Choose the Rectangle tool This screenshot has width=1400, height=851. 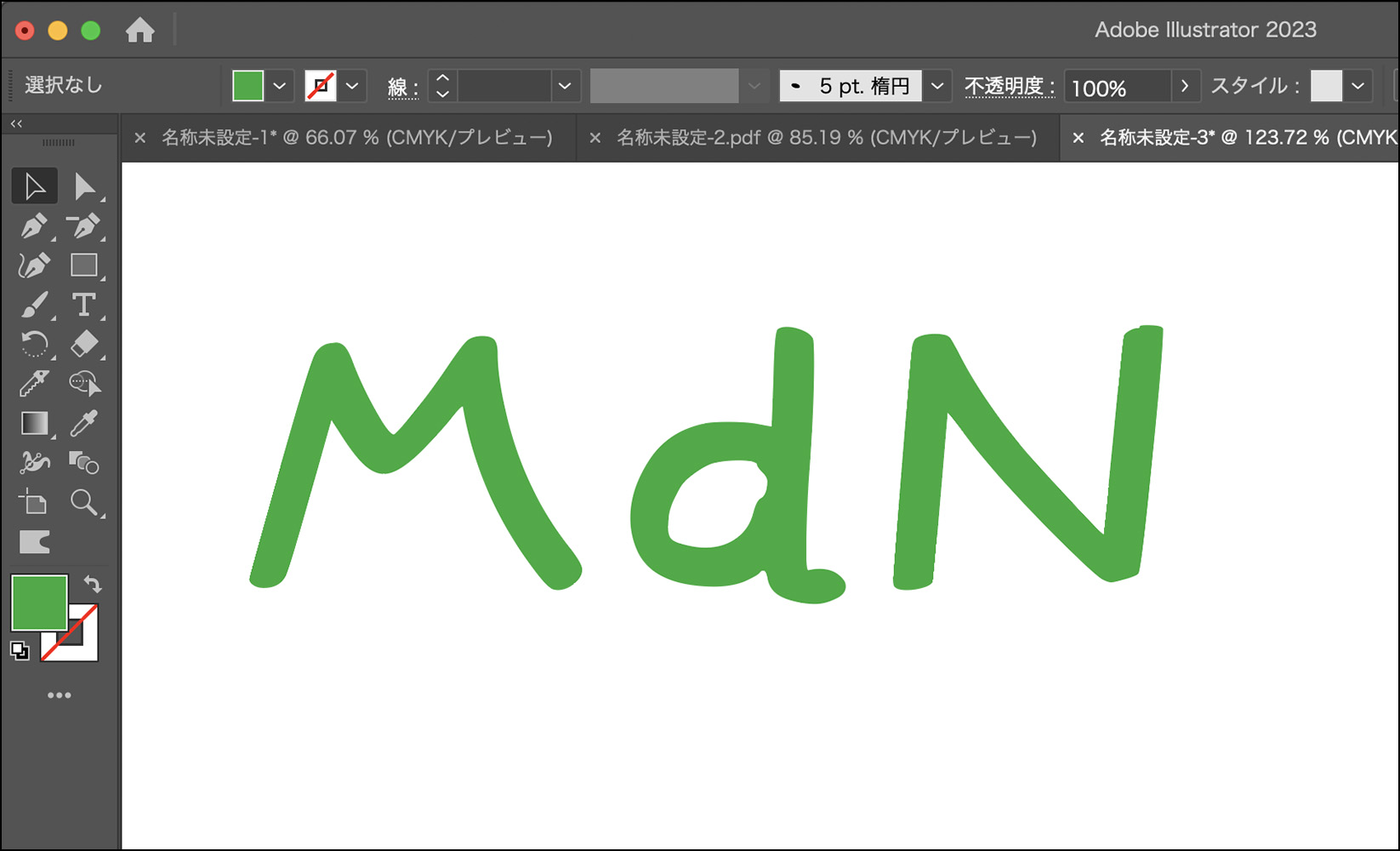(x=83, y=266)
